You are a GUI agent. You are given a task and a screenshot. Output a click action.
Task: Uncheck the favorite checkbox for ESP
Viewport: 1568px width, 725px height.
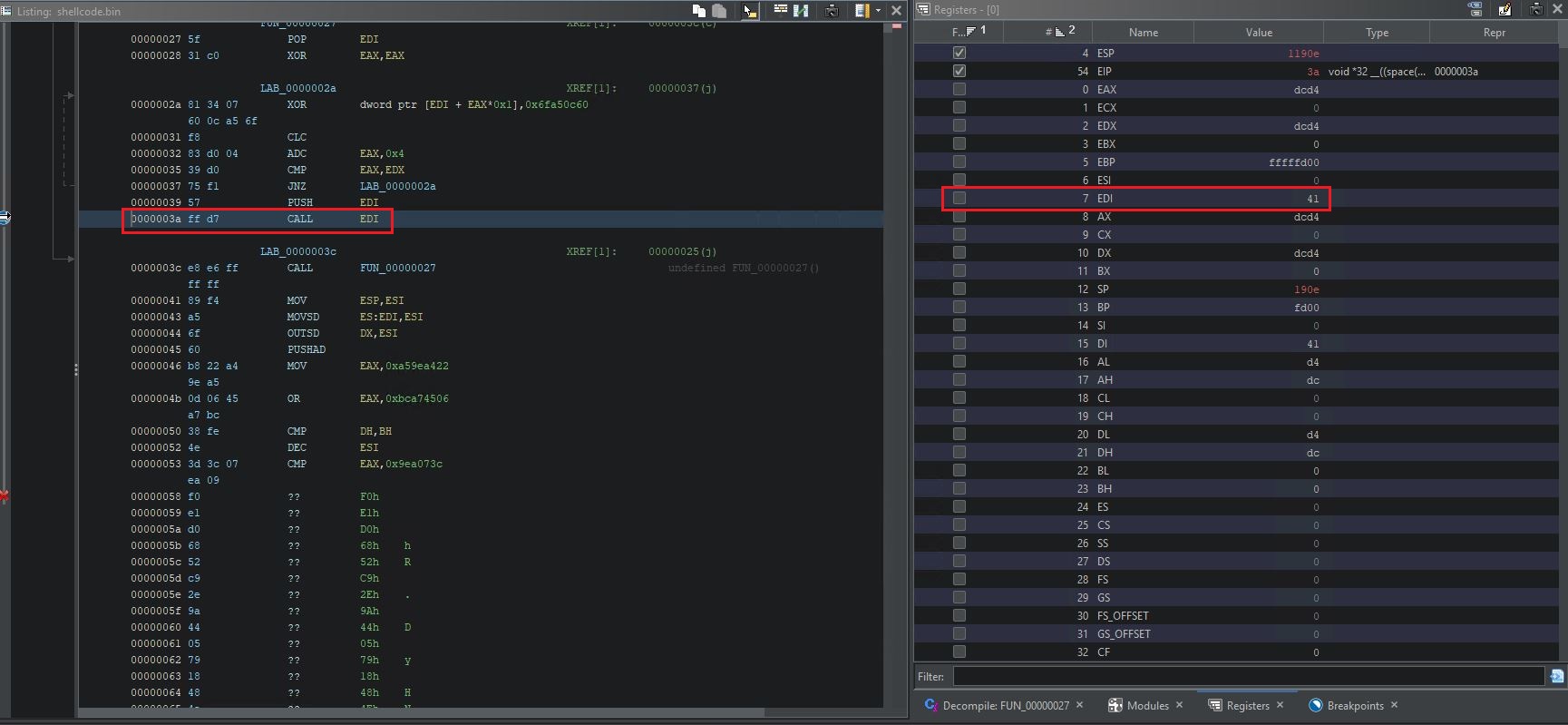pos(959,53)
